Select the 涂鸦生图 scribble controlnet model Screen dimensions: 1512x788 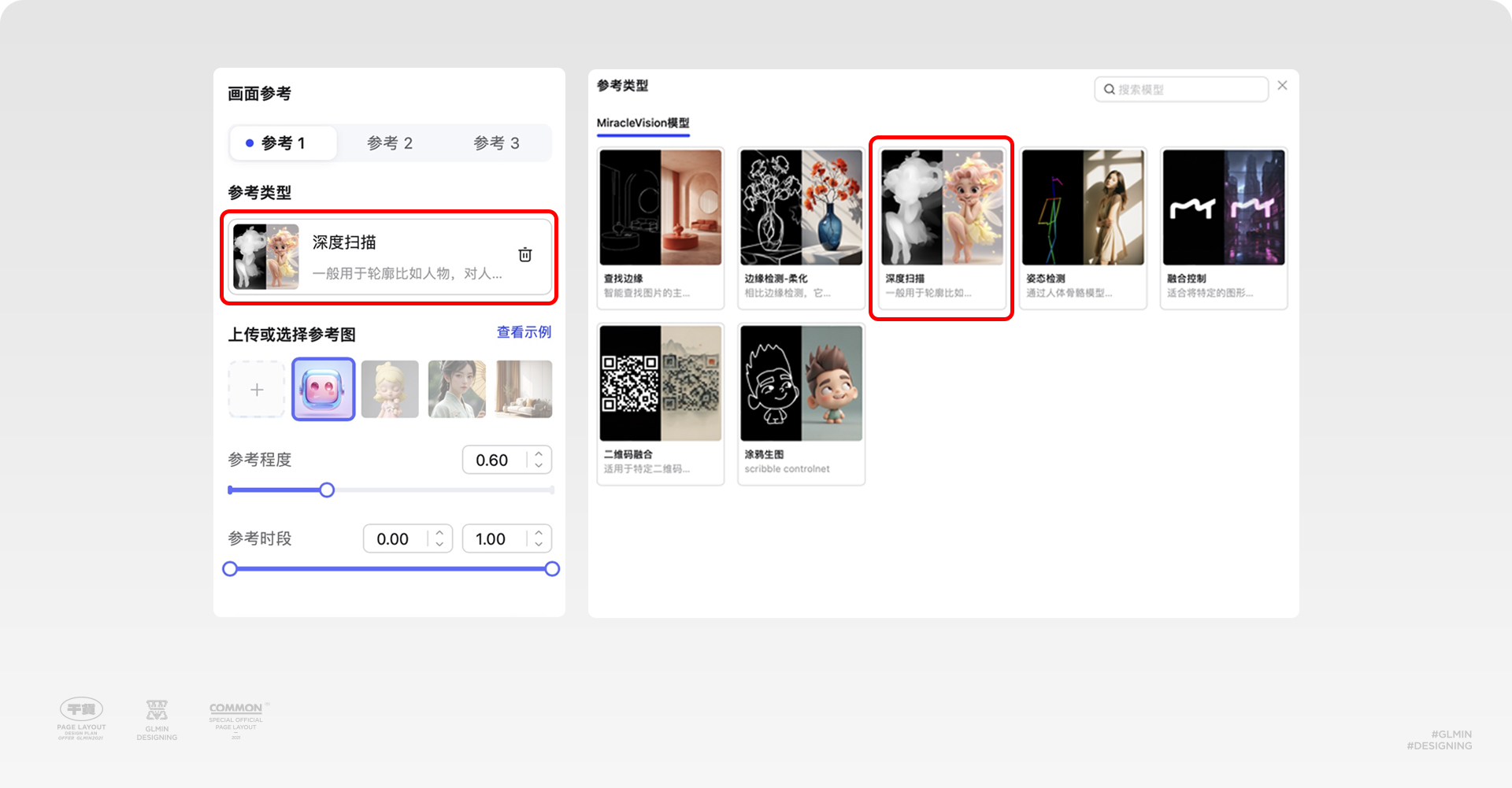[x=800, y=403]
